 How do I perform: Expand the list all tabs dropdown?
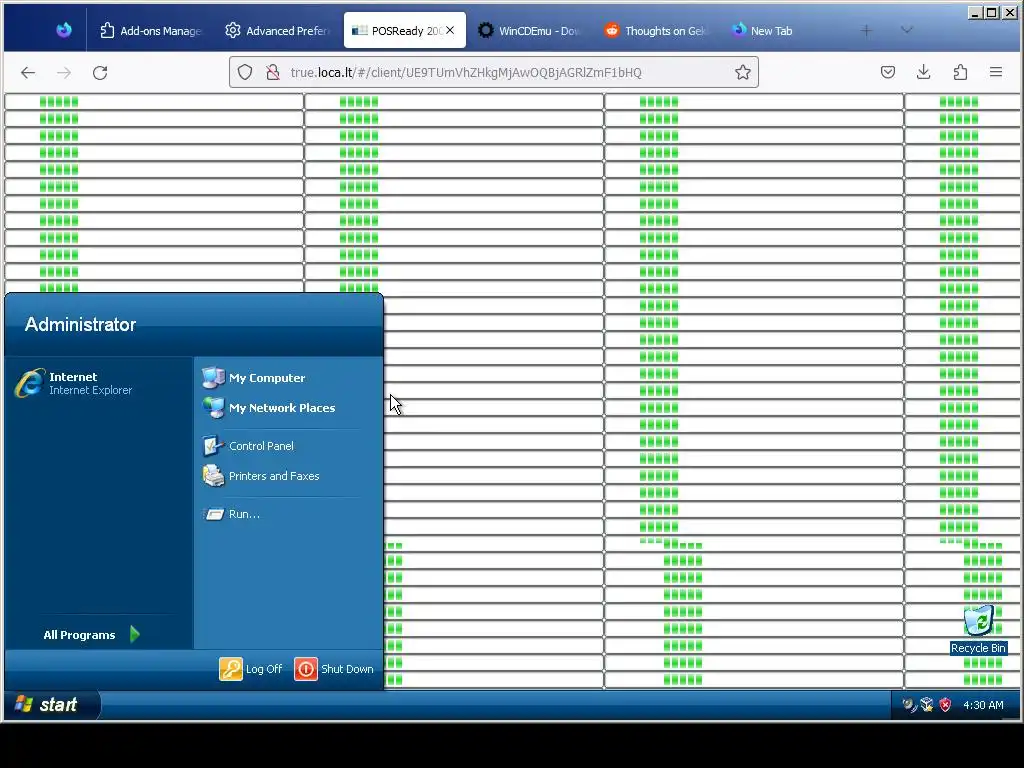pyautogui.click(x=906, y=30)
